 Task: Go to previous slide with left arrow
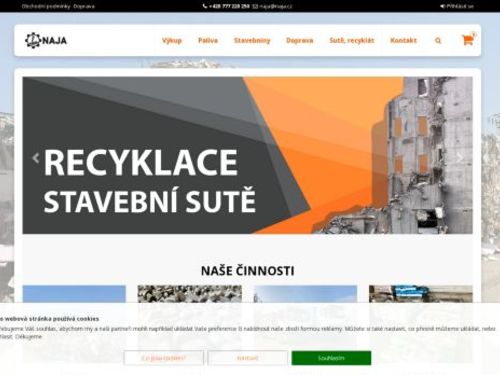36,158
